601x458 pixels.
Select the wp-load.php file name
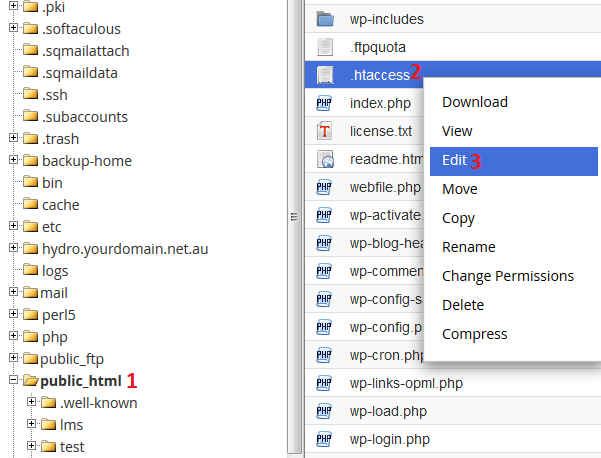point(388,411)
